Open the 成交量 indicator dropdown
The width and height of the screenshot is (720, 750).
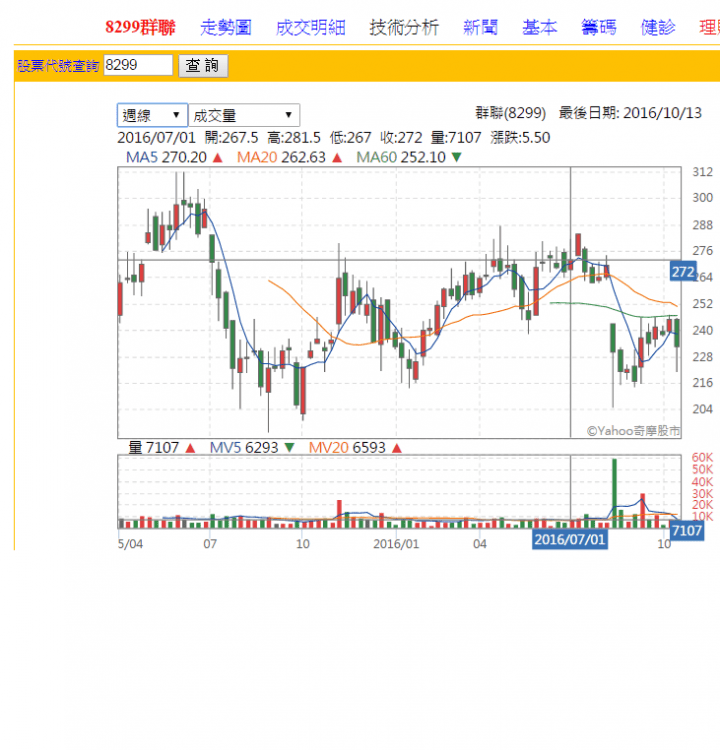244,115
